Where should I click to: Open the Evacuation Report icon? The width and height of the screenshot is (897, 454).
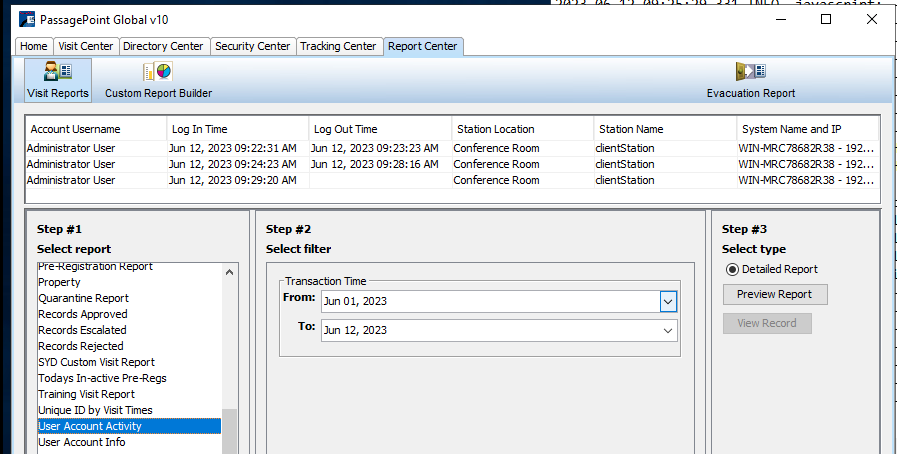click(750, 79)
